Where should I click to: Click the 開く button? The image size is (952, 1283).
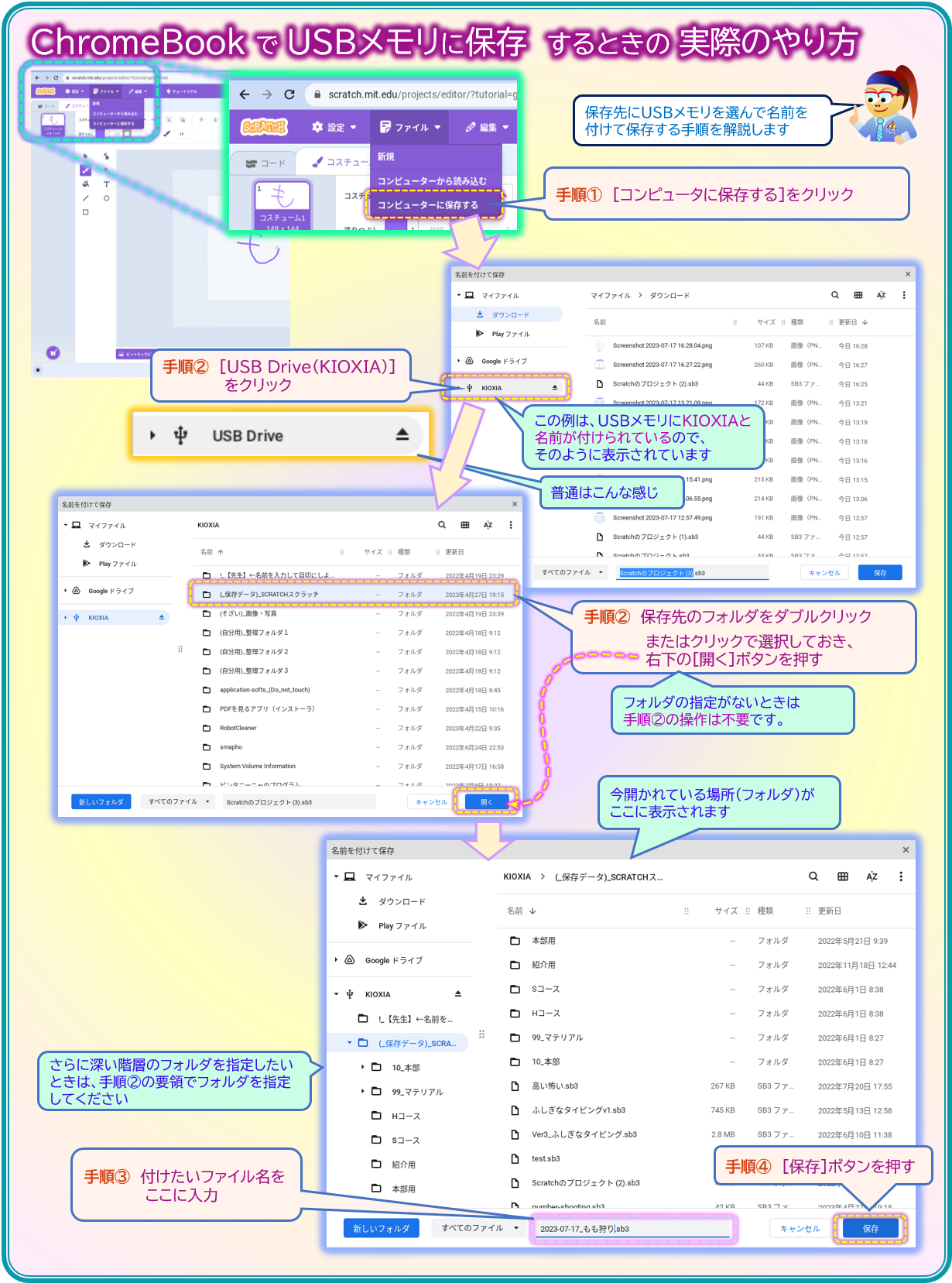486,801
